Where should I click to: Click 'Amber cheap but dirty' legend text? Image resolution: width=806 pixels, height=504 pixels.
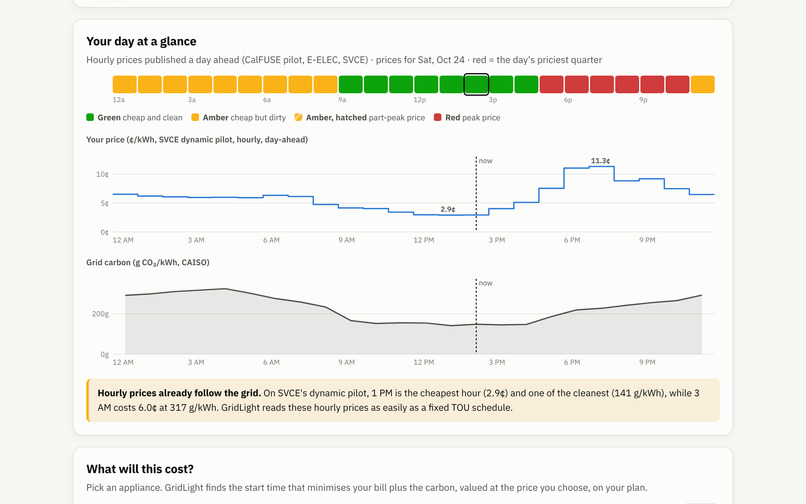[244, 118]
